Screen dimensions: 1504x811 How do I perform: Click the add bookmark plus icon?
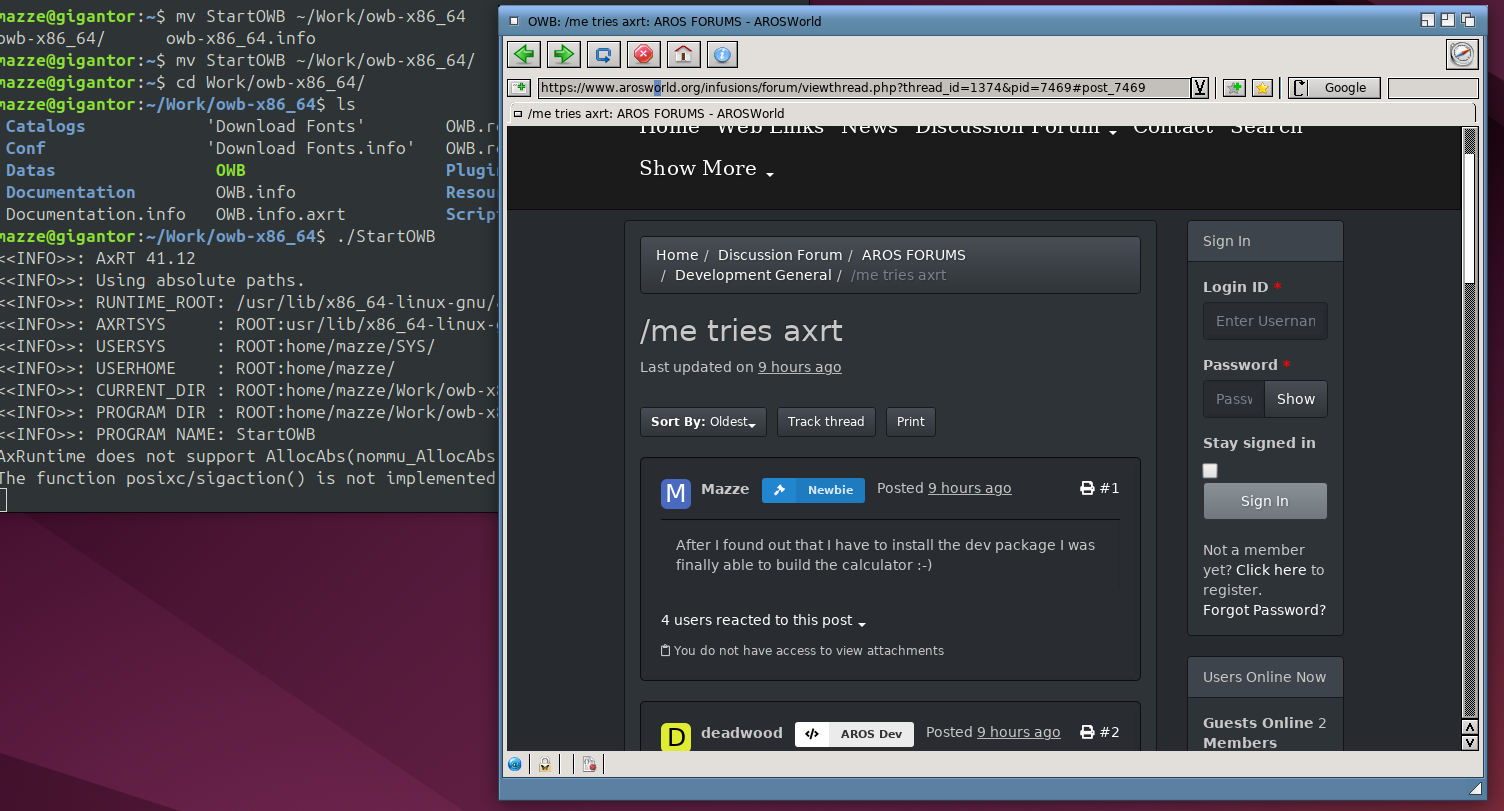click(x=1234, y=88)
